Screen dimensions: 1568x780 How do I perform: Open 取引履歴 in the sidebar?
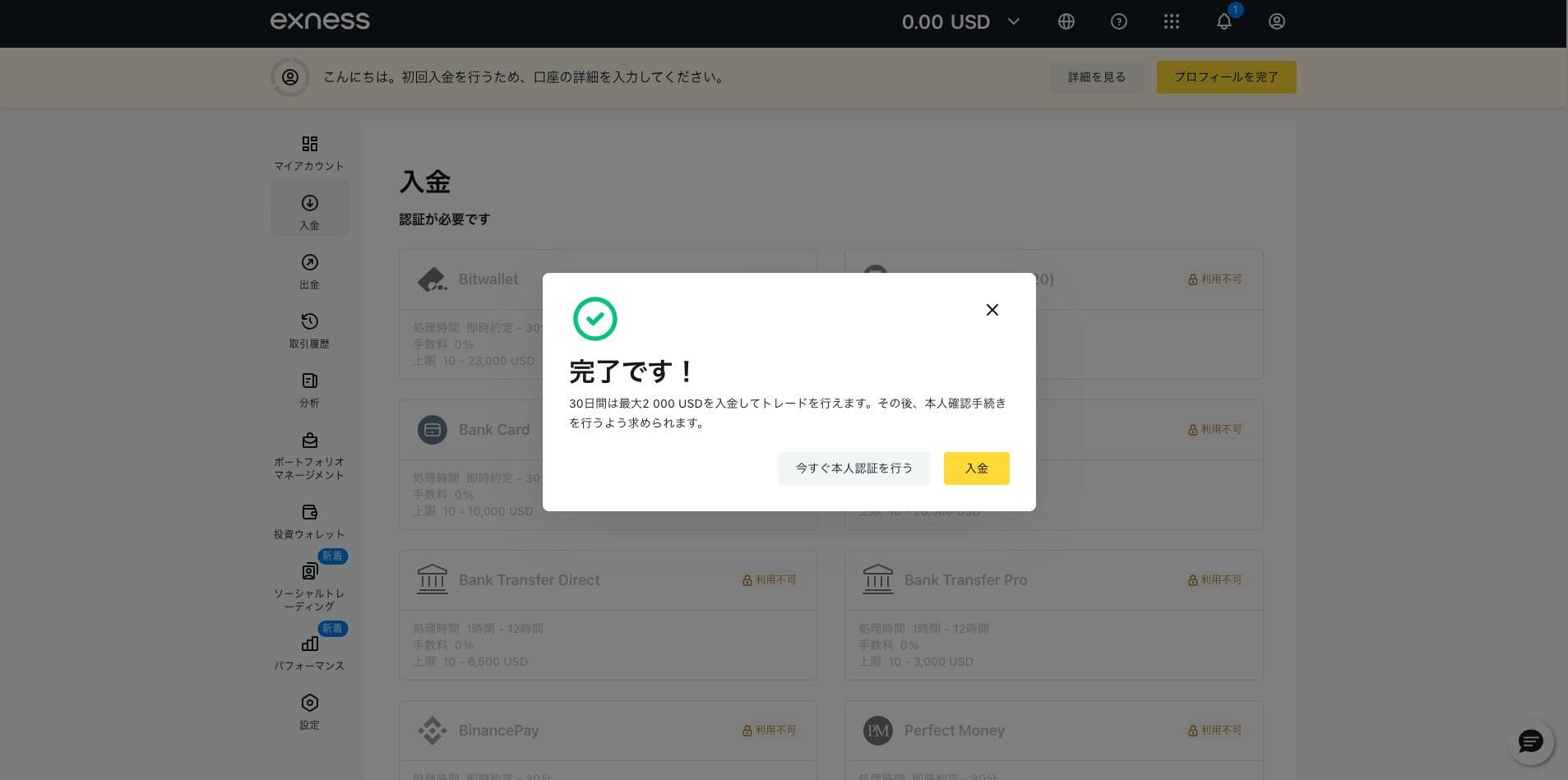point(309,330)
